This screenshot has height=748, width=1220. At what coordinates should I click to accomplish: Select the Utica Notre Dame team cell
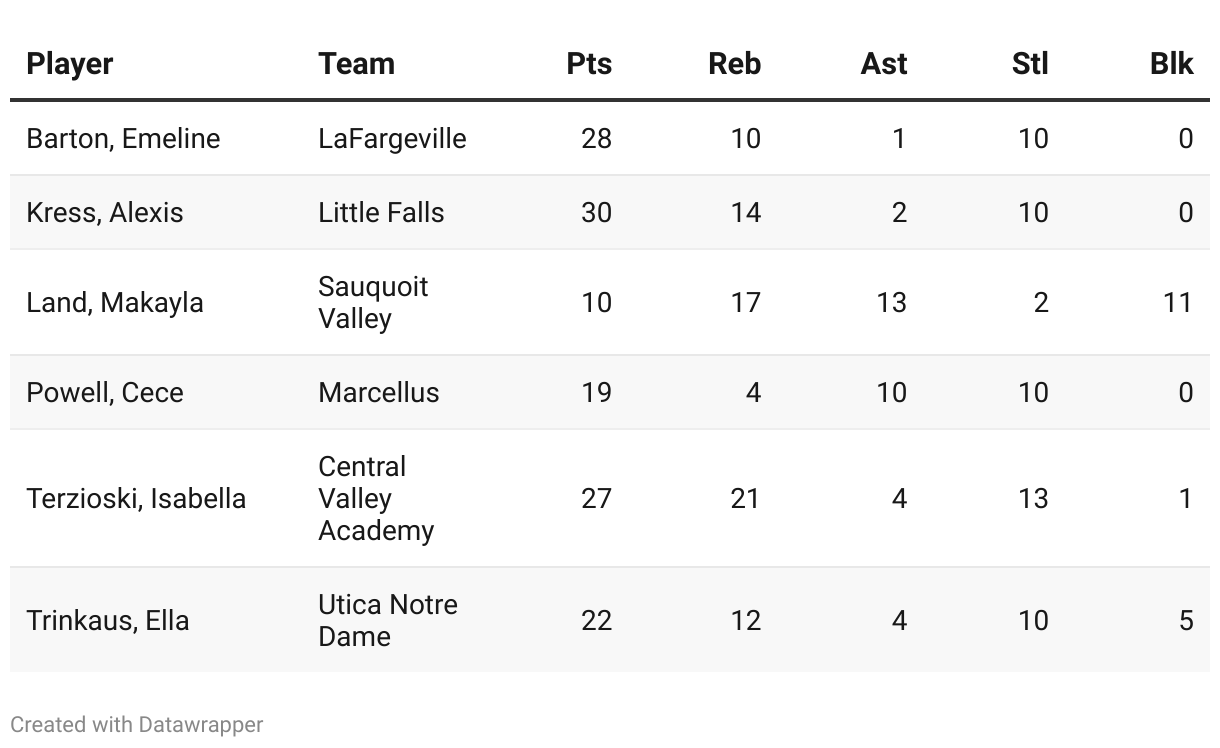[x=388, y=620]
